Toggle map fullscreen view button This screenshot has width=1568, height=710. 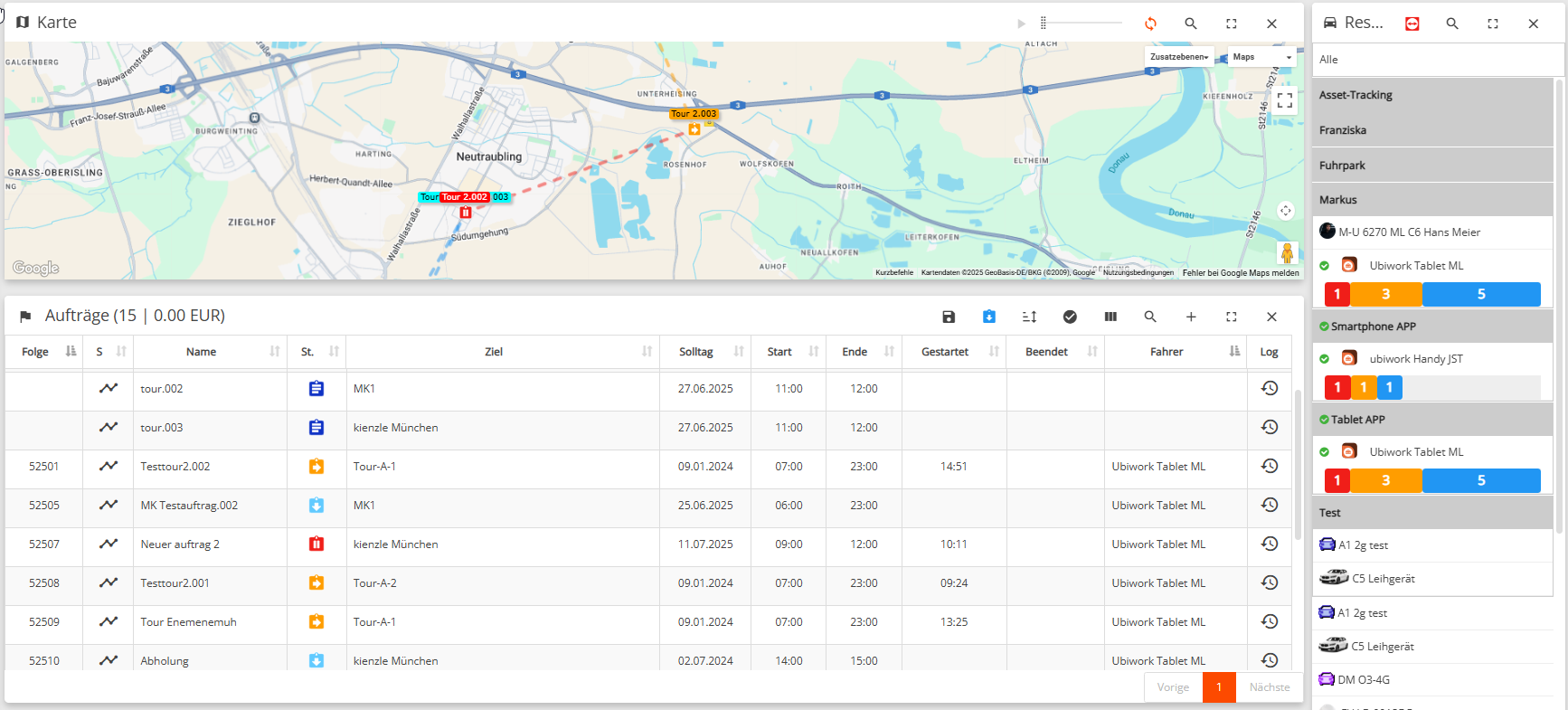(1284, 101)
